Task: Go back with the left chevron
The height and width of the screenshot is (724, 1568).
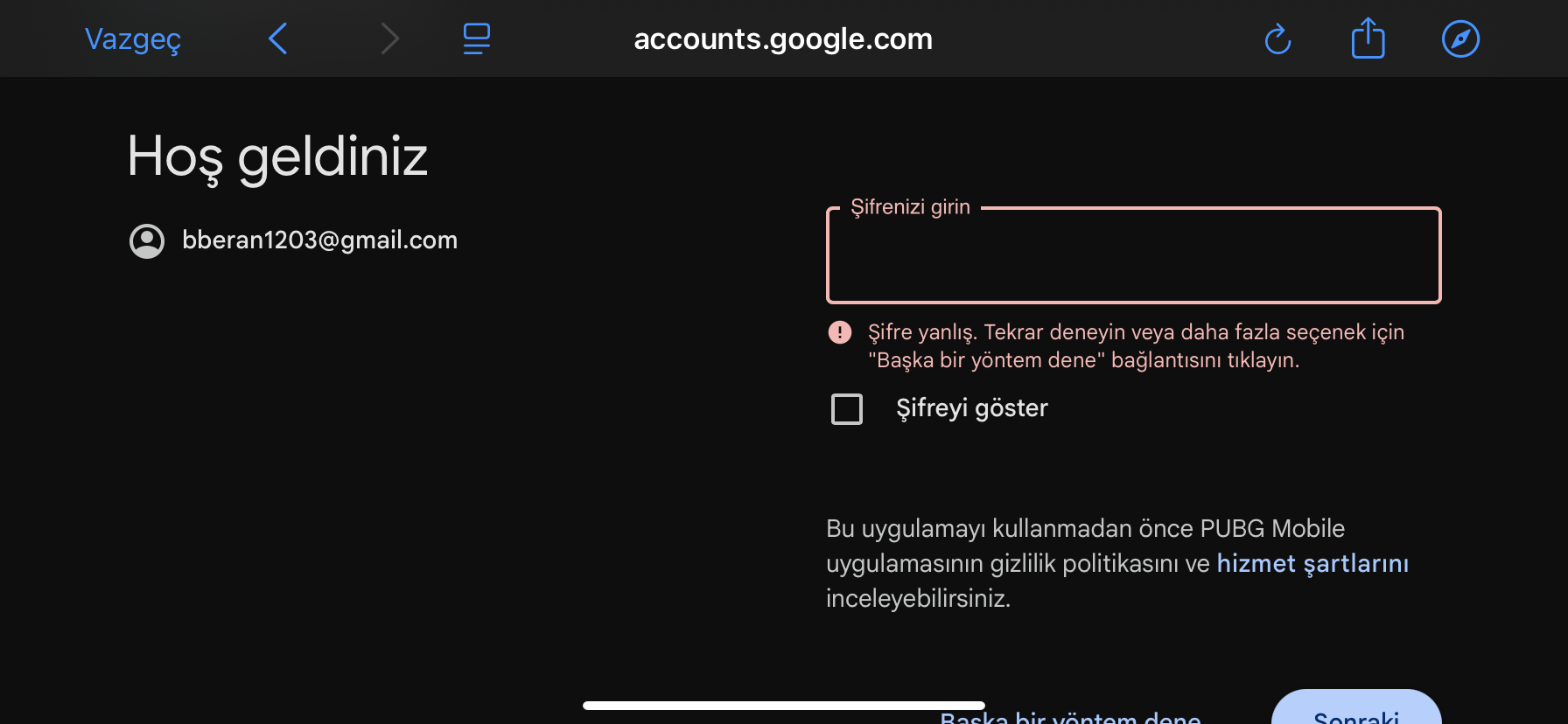Action: coord(278,38)
